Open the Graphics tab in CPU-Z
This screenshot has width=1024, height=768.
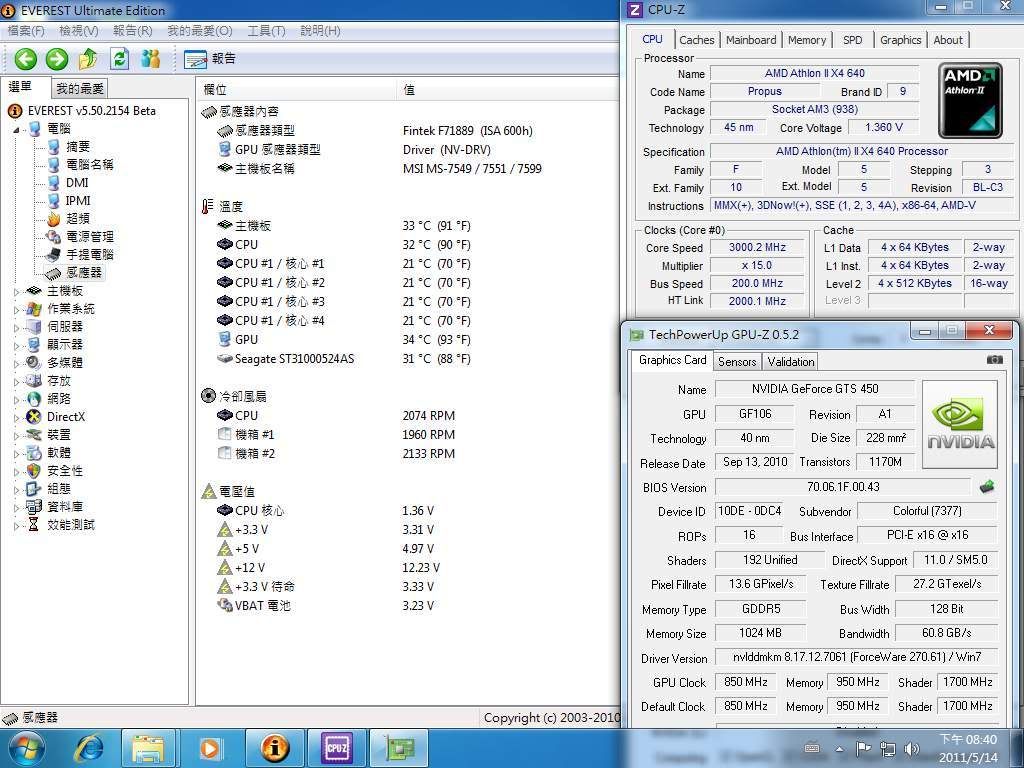(x=901, y=40)
